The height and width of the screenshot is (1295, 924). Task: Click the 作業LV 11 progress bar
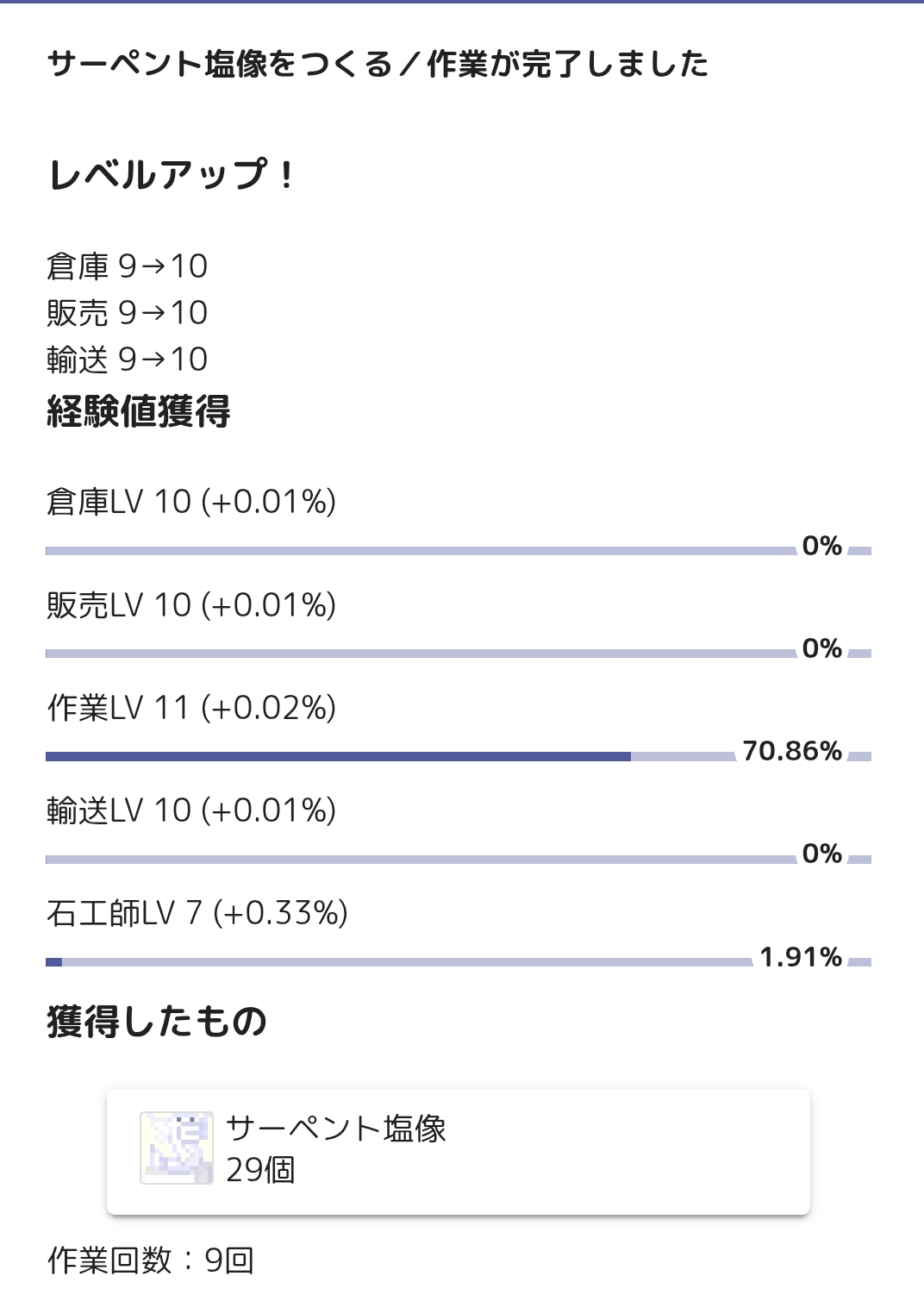point(459,756)
